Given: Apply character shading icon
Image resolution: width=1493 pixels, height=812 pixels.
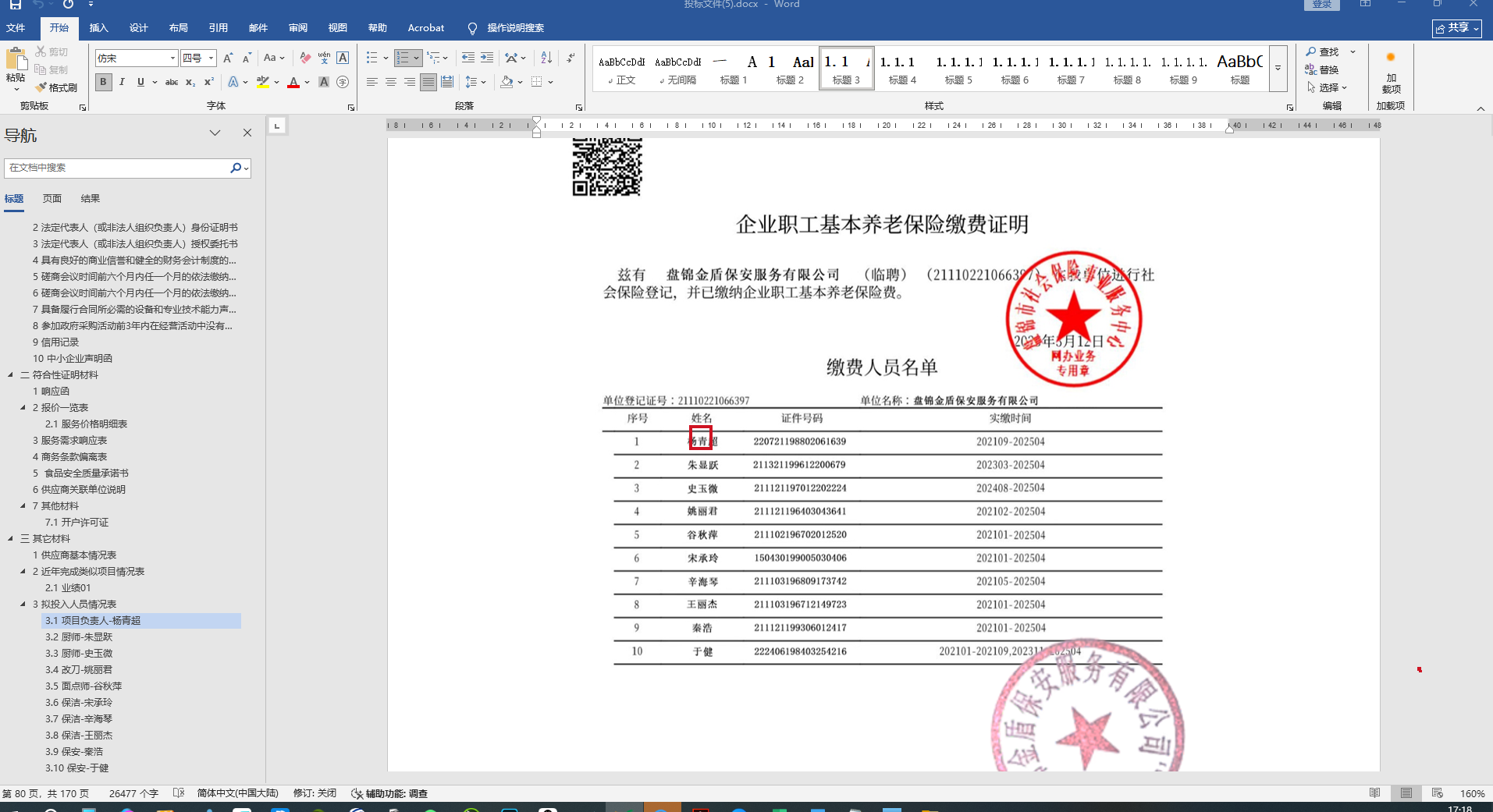Looking at the screenshot, I should point(324,82).
